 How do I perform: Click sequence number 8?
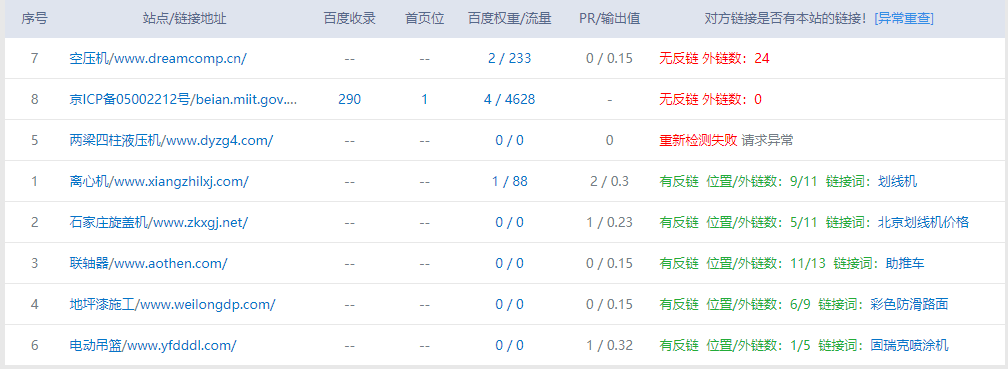click(34, 100)
